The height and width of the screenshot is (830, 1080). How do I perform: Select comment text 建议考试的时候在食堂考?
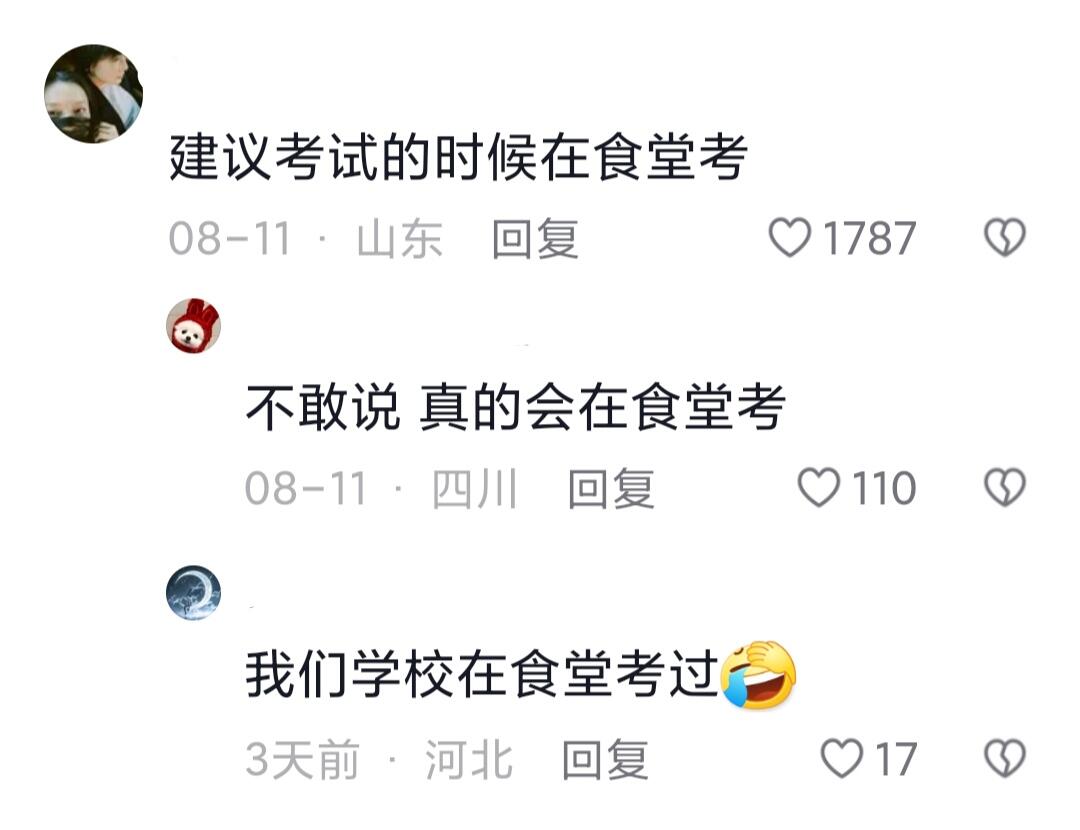(458, 158)
